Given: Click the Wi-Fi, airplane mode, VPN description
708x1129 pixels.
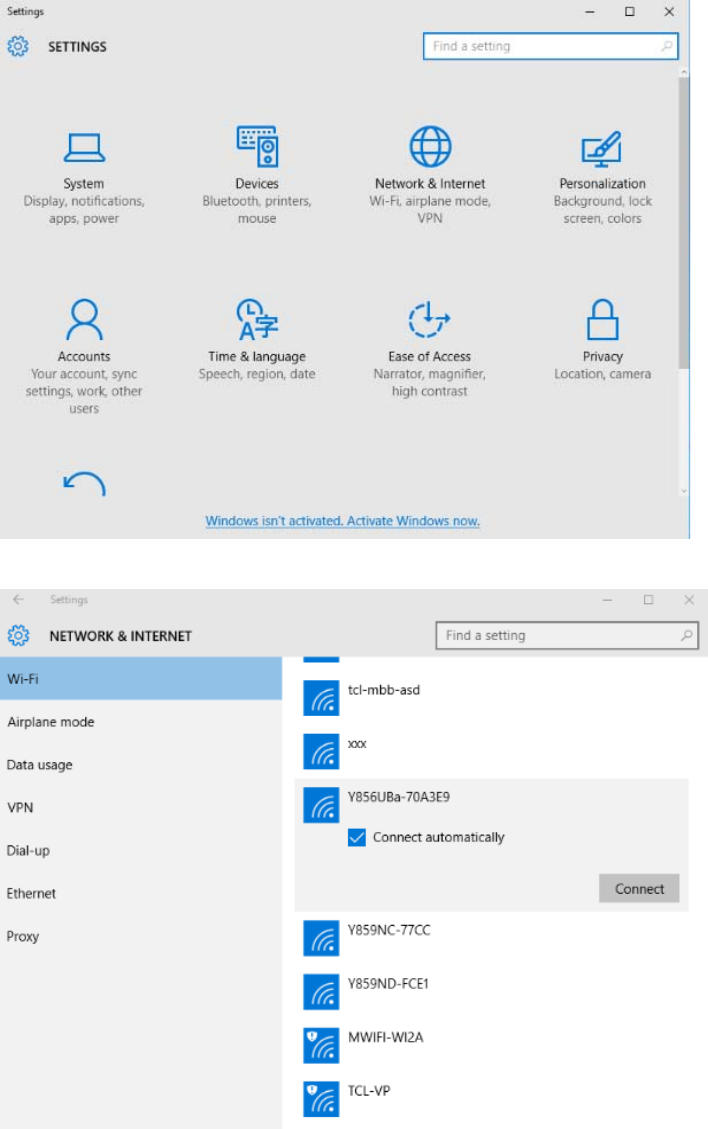Looking at the screenshot, I should tap(430, 210).
